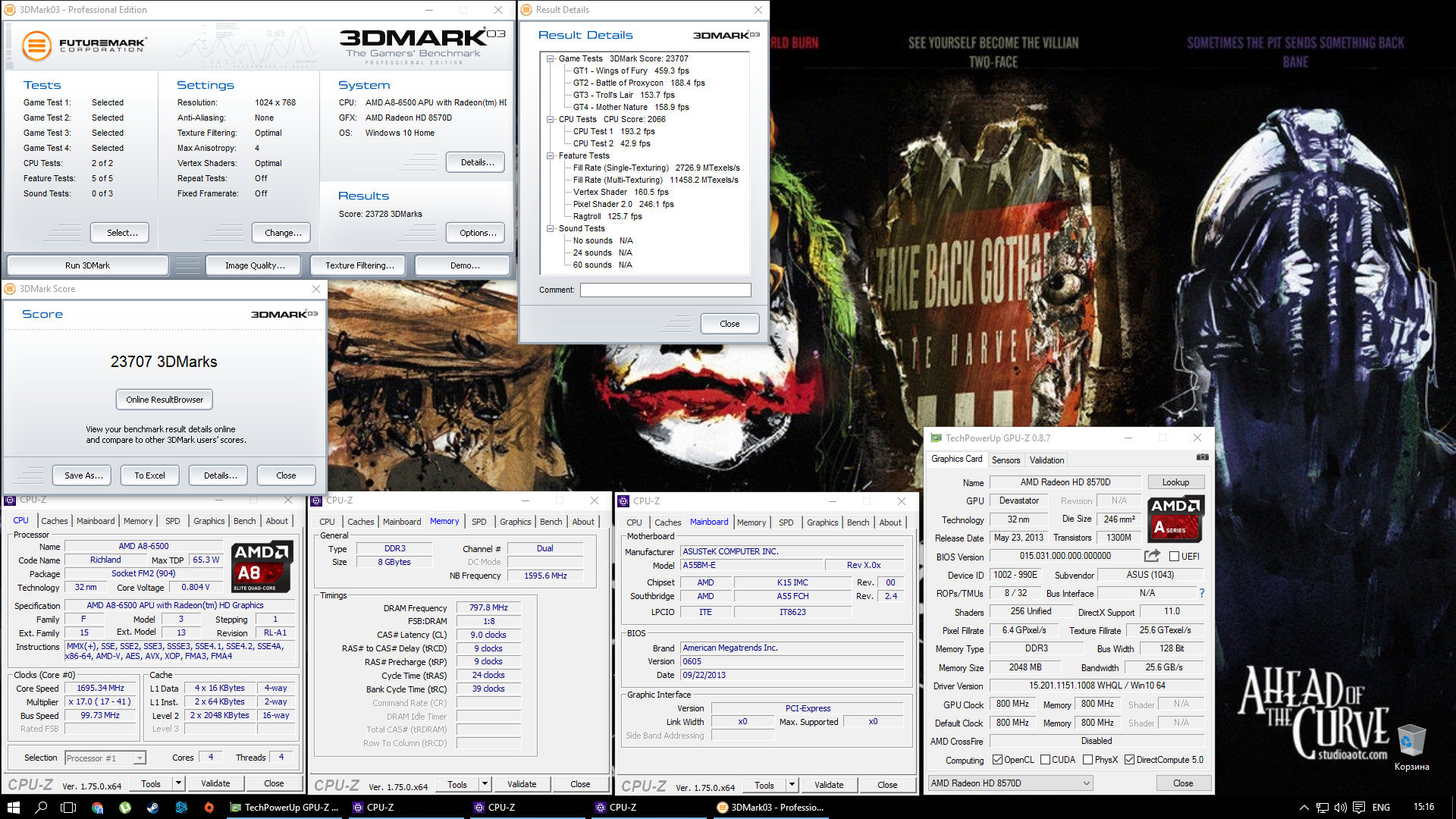The image size is (1456, 819).
Task: Click the Run 3DMark button
Action: (87, 265)
